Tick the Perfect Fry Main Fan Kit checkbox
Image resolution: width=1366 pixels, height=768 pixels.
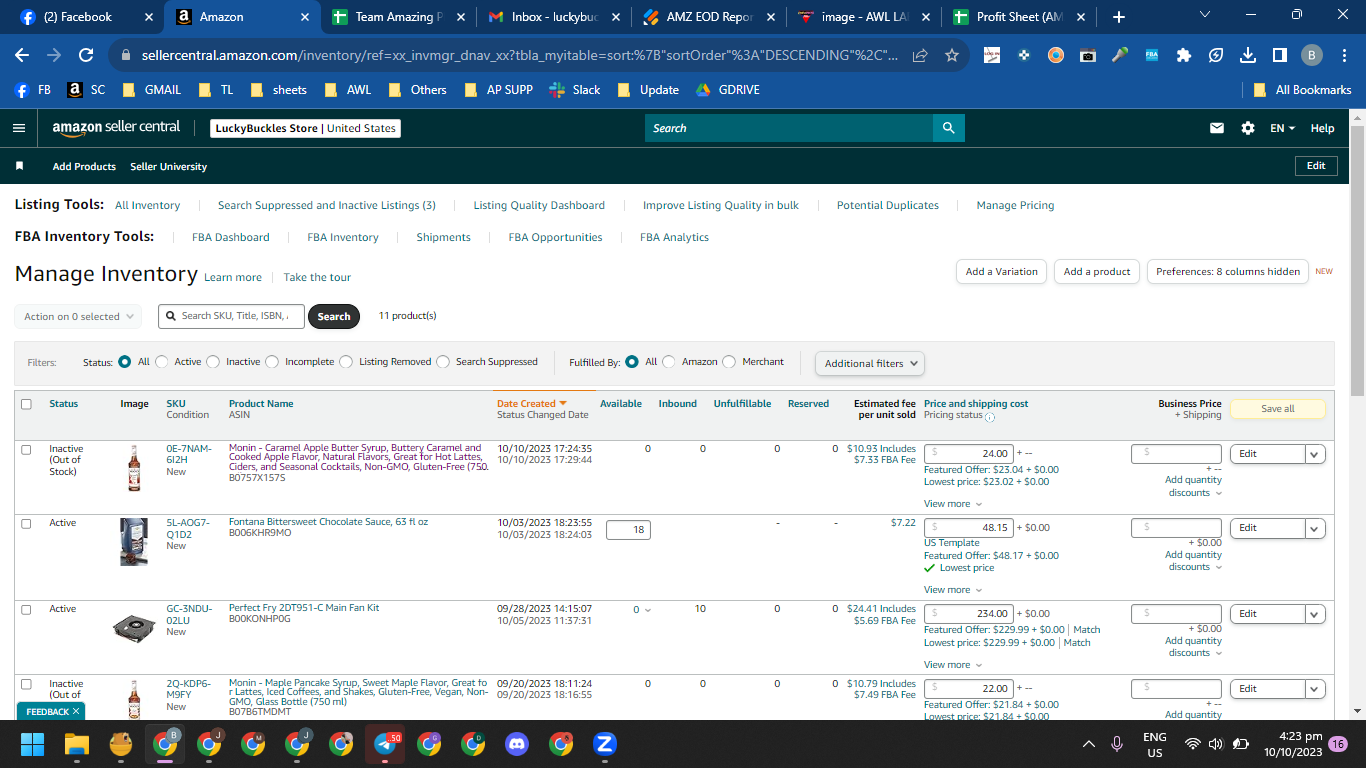27,609
